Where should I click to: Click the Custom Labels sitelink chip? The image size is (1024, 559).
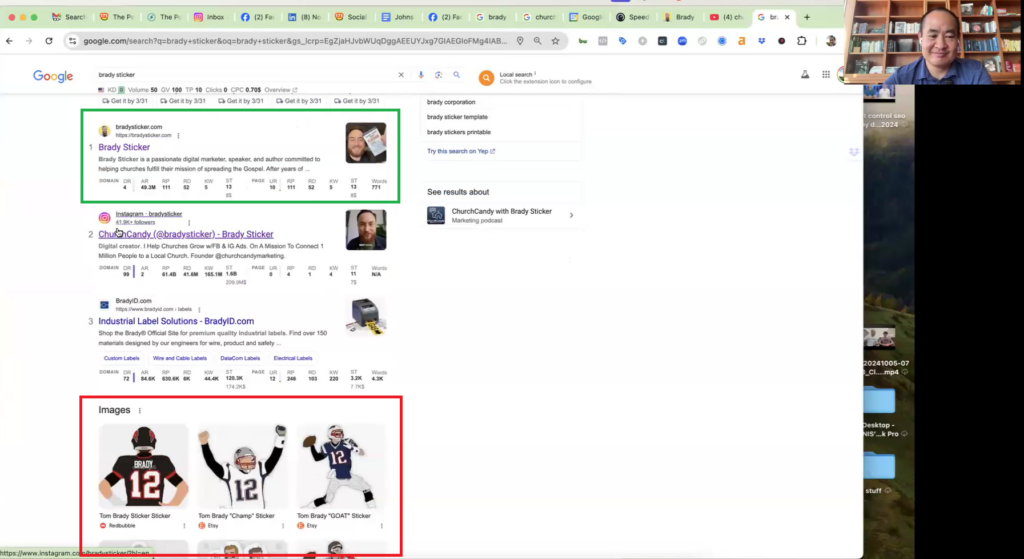(x=121, y=359)
